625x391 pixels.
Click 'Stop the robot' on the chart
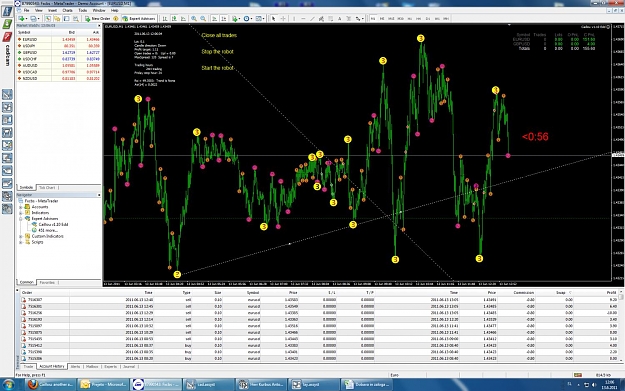pos(217,51)
